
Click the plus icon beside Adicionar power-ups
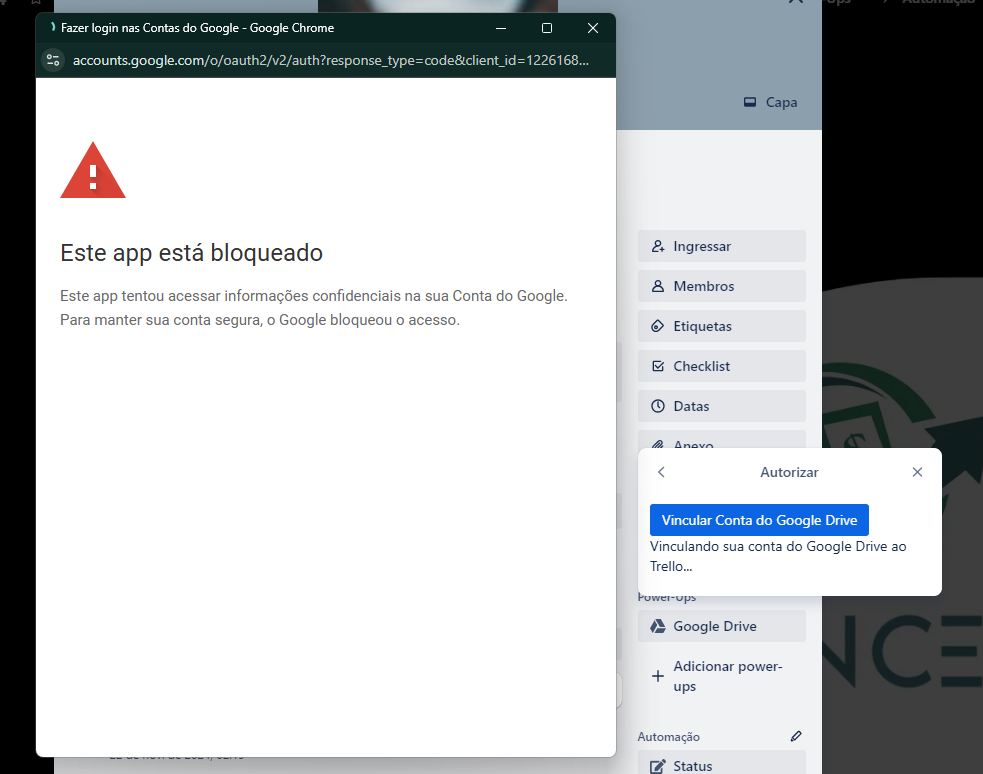[x=658, y=676]
